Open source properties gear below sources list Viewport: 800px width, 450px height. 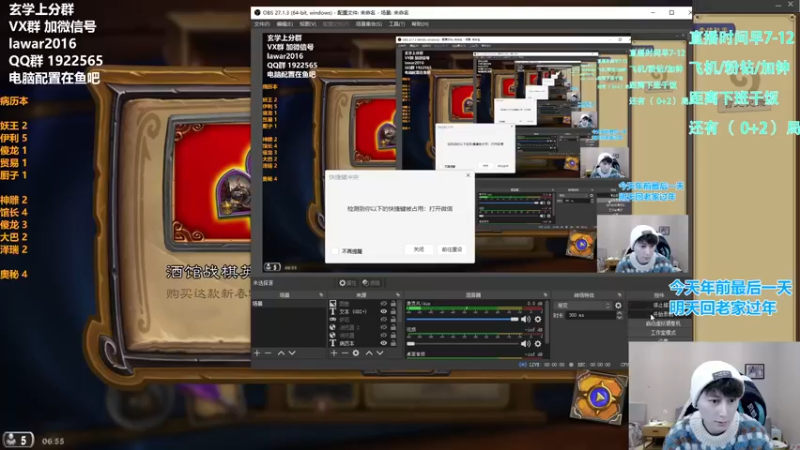[x=356, y=353]
